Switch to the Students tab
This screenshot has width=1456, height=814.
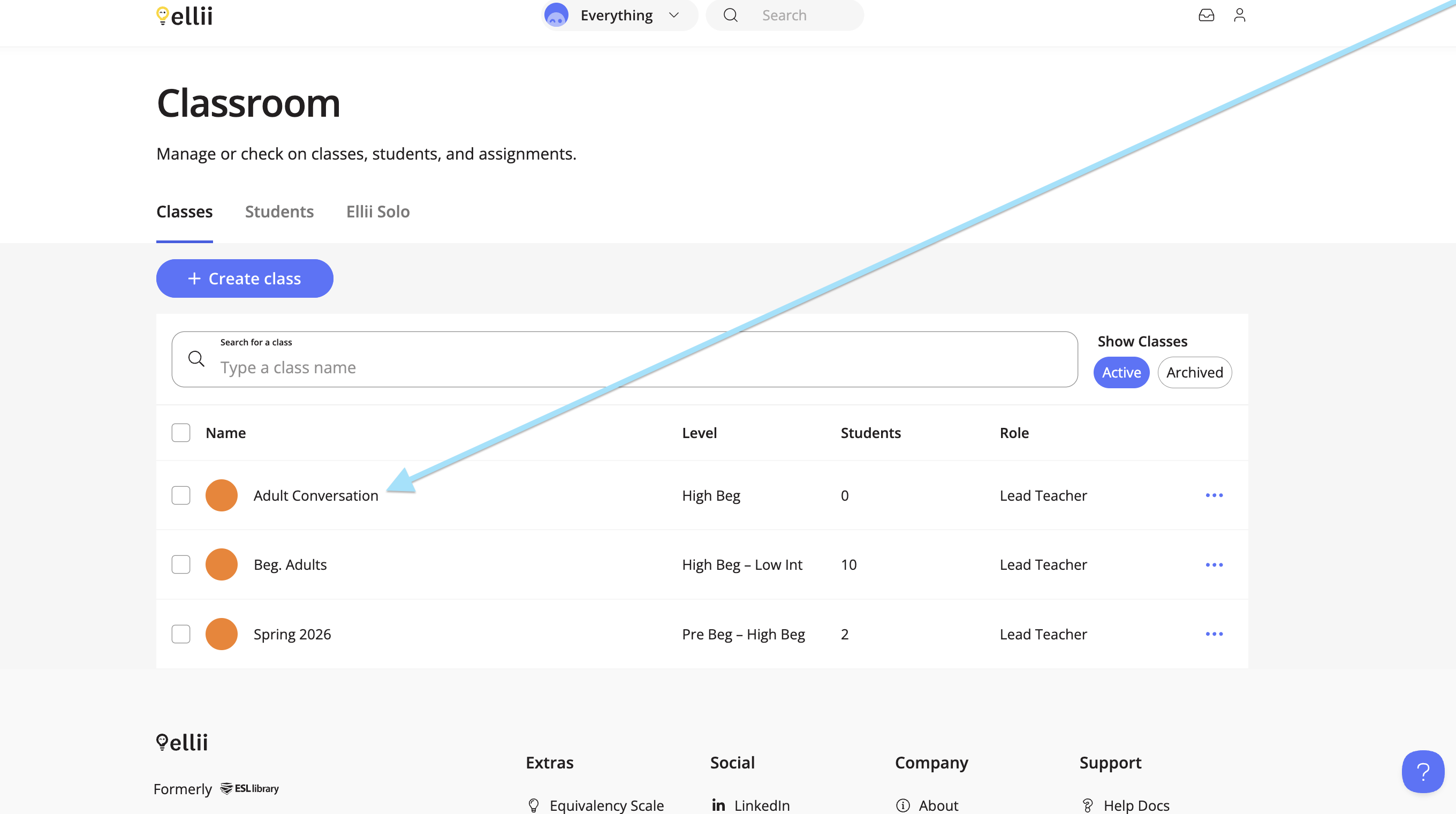279,212
